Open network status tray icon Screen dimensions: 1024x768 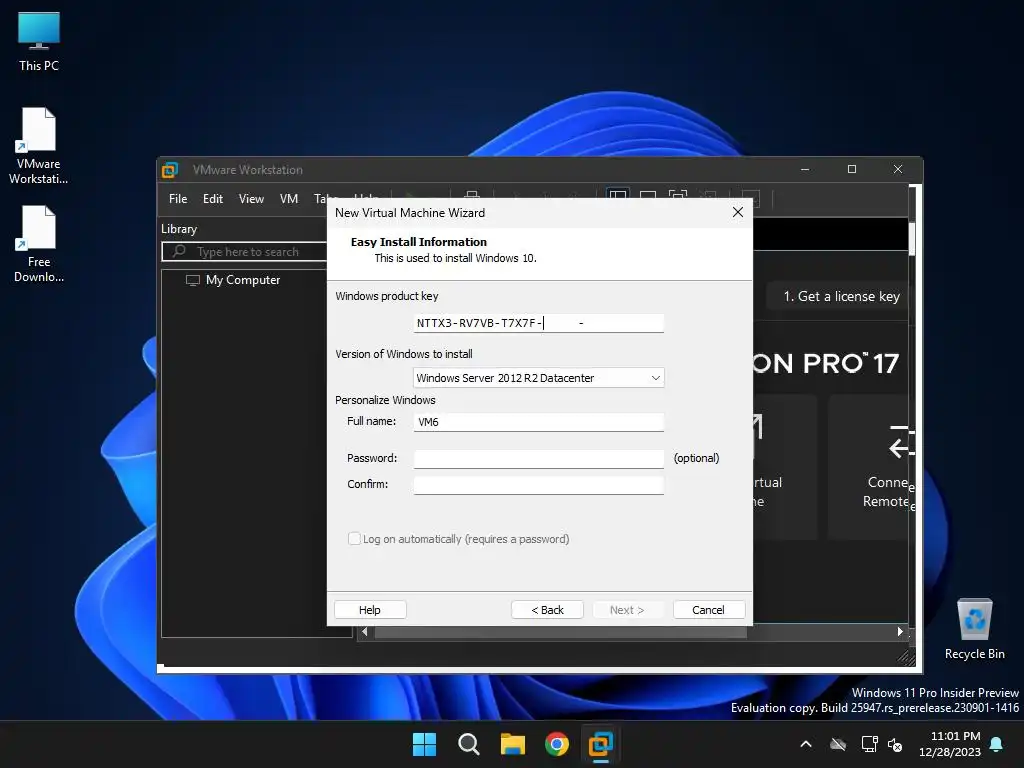tap(869, 744)
